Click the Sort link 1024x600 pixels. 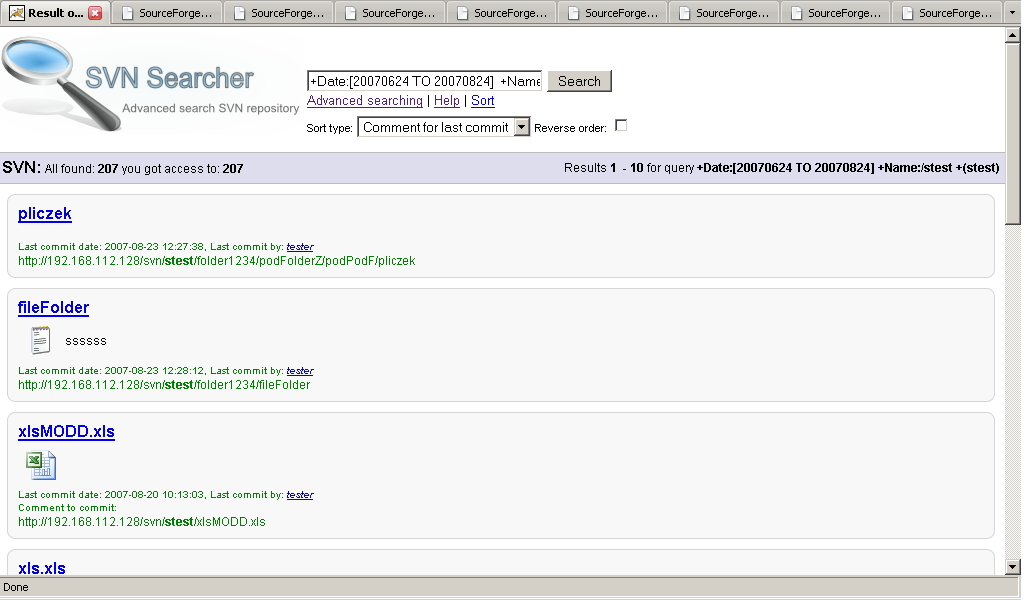click(x=483, y=101)
